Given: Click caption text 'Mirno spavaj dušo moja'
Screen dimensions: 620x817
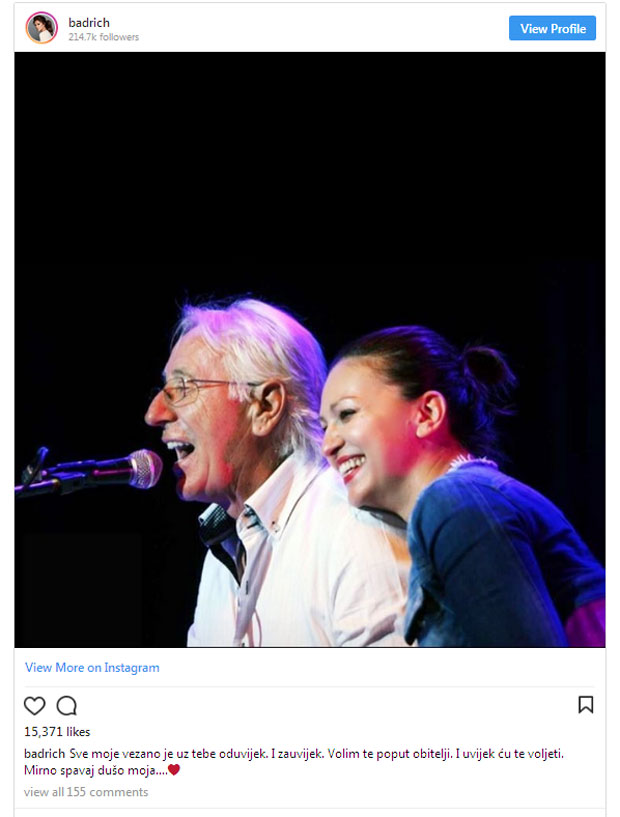Looking at the screenshot, I should (x=96, y=770).
